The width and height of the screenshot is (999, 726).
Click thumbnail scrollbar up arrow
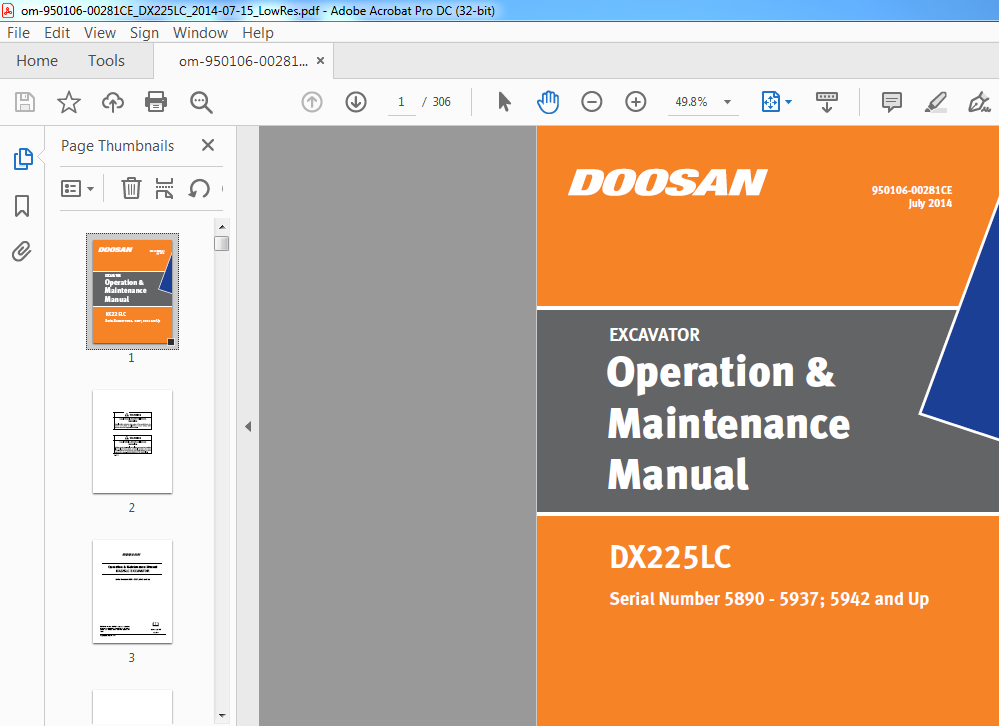(222, 226)
